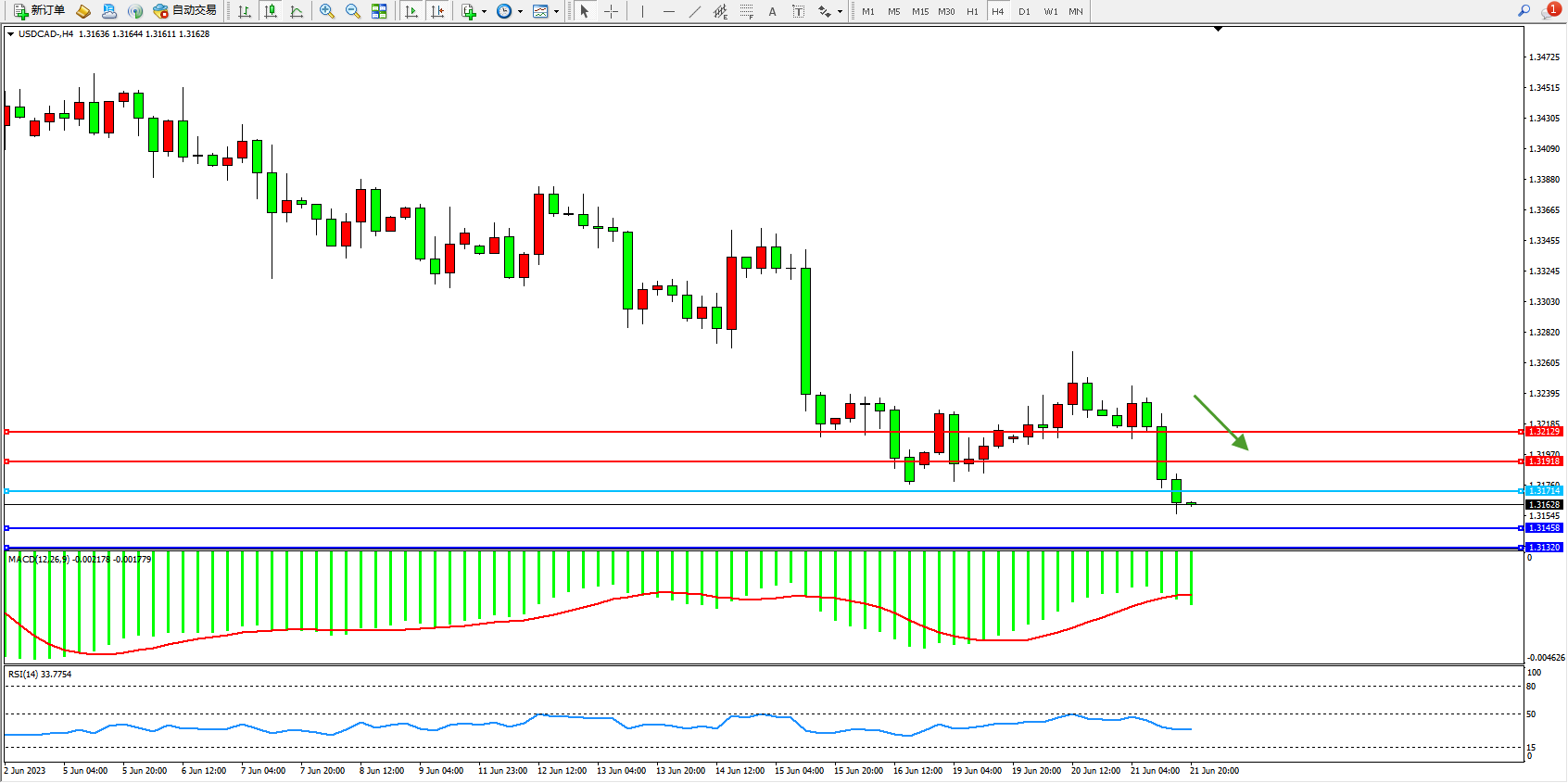
Task: Toggle the chart auto scroll button
Action: pyautogui.click(x=411, y=11)
